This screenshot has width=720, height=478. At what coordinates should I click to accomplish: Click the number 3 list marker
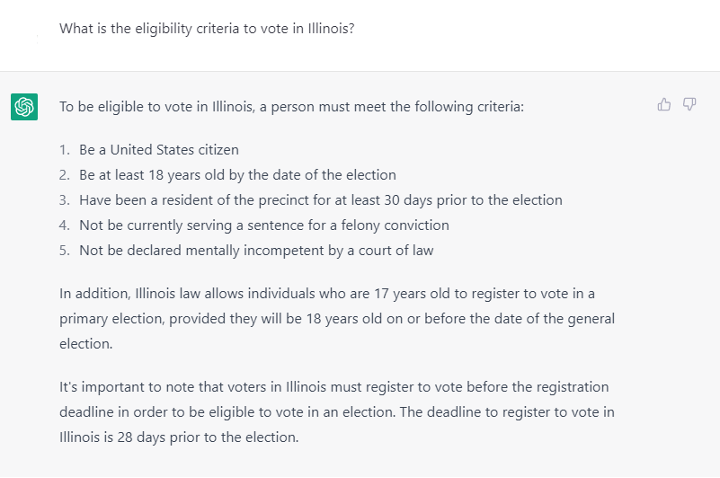coord(64,200)
